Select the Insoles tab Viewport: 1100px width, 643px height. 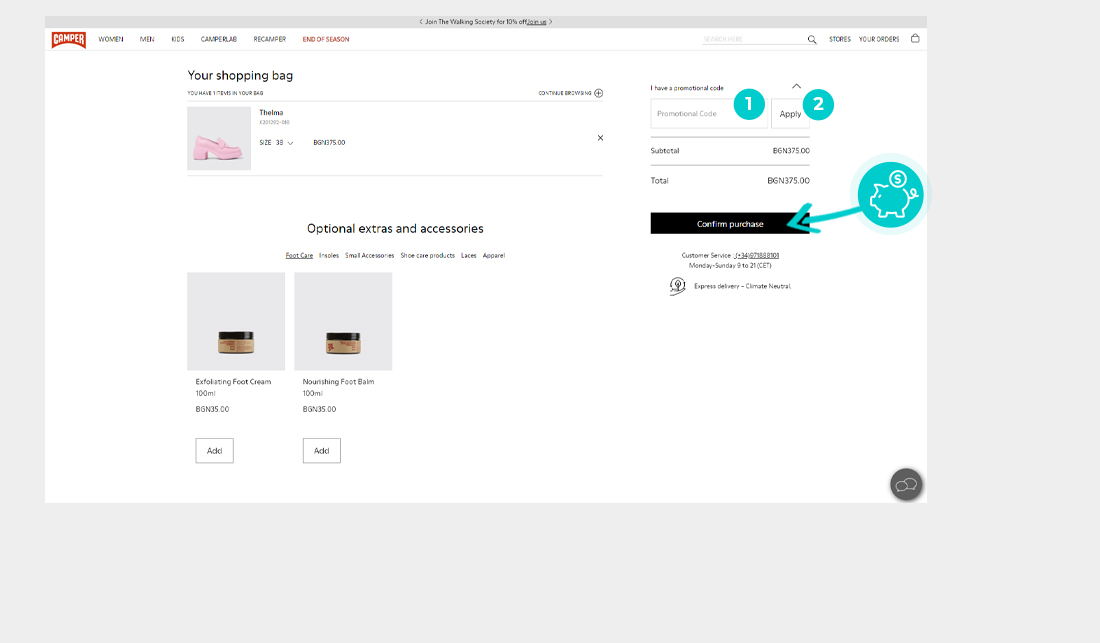point(329,255)
